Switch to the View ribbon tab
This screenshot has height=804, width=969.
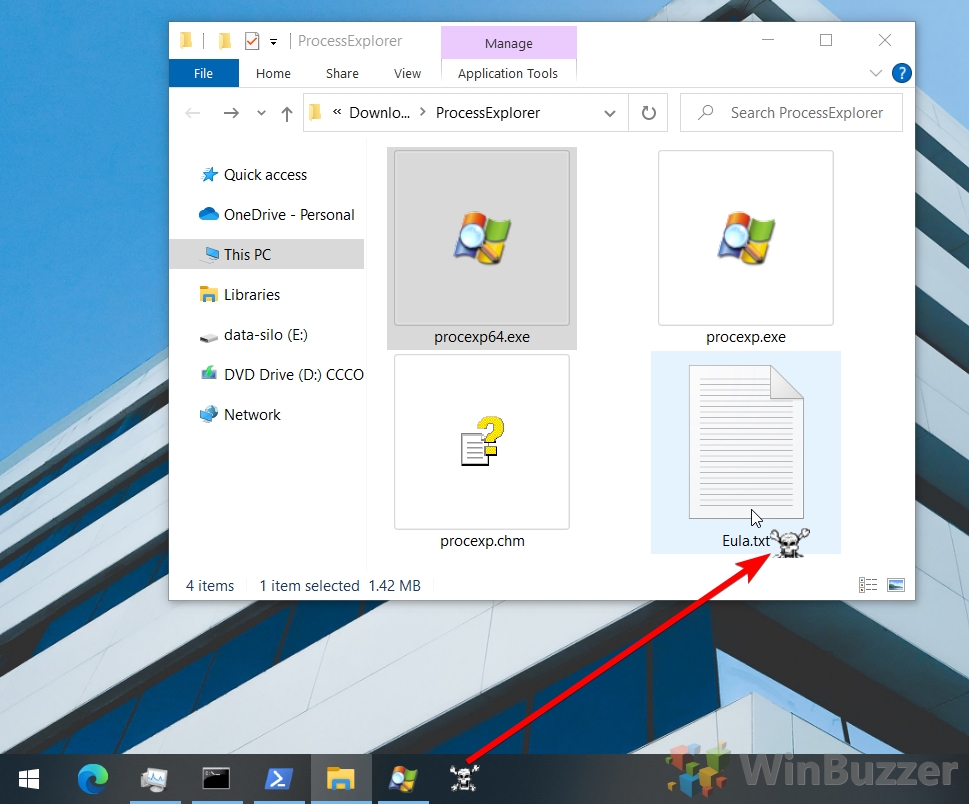407,74
